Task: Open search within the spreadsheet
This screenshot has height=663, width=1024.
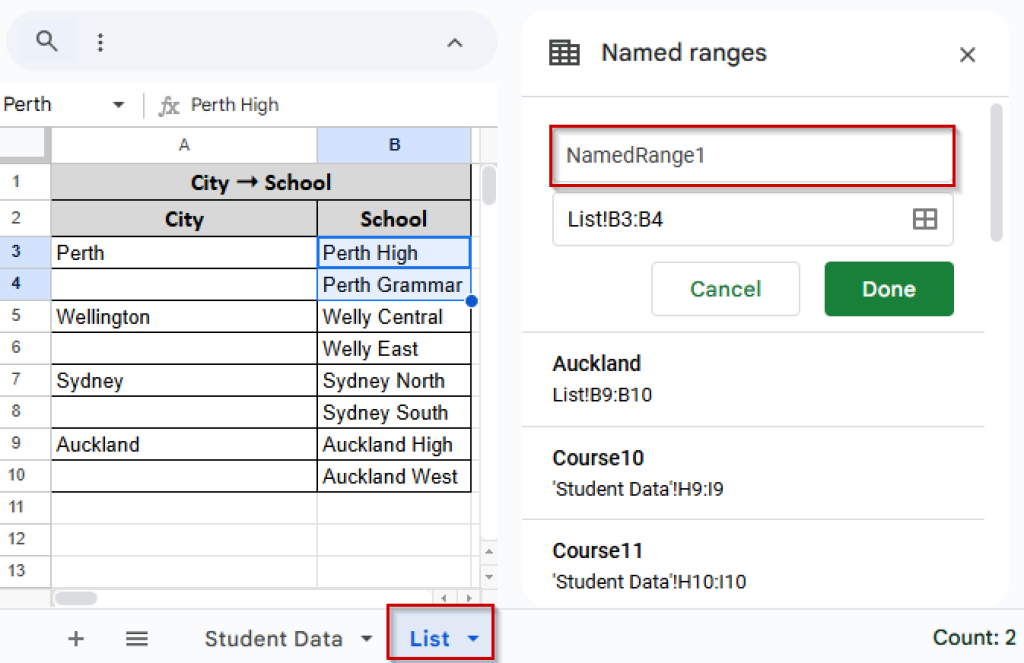Action: [47, 42]
